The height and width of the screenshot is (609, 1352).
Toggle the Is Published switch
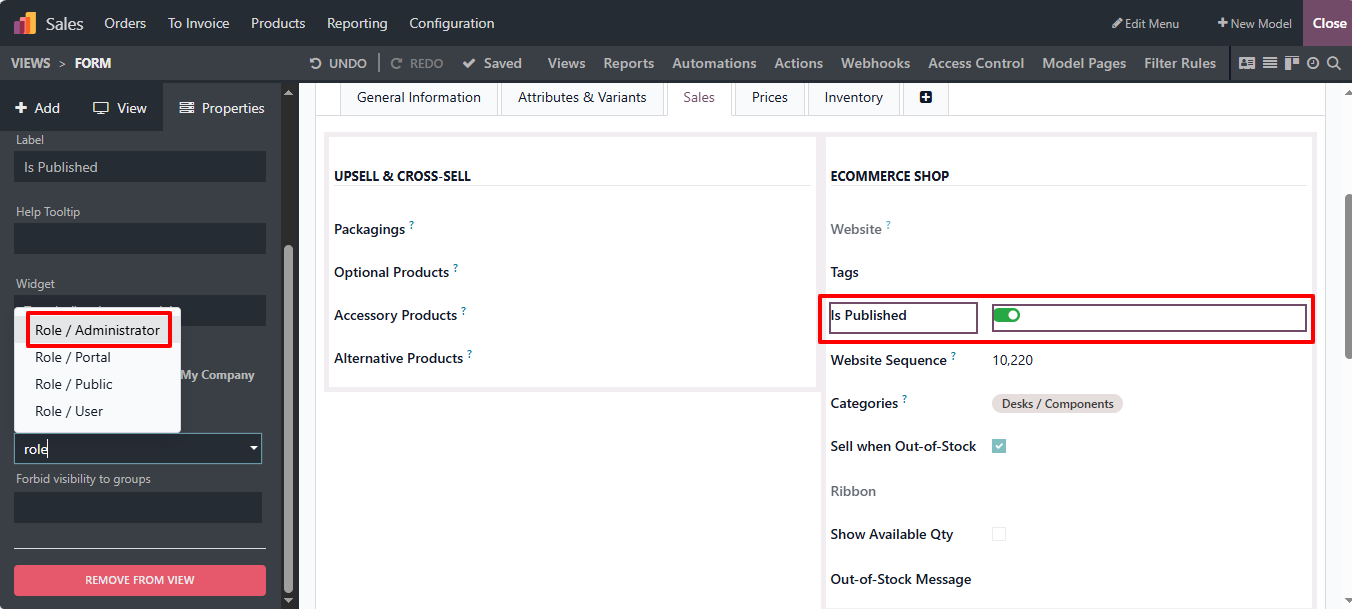(1006, 316)
